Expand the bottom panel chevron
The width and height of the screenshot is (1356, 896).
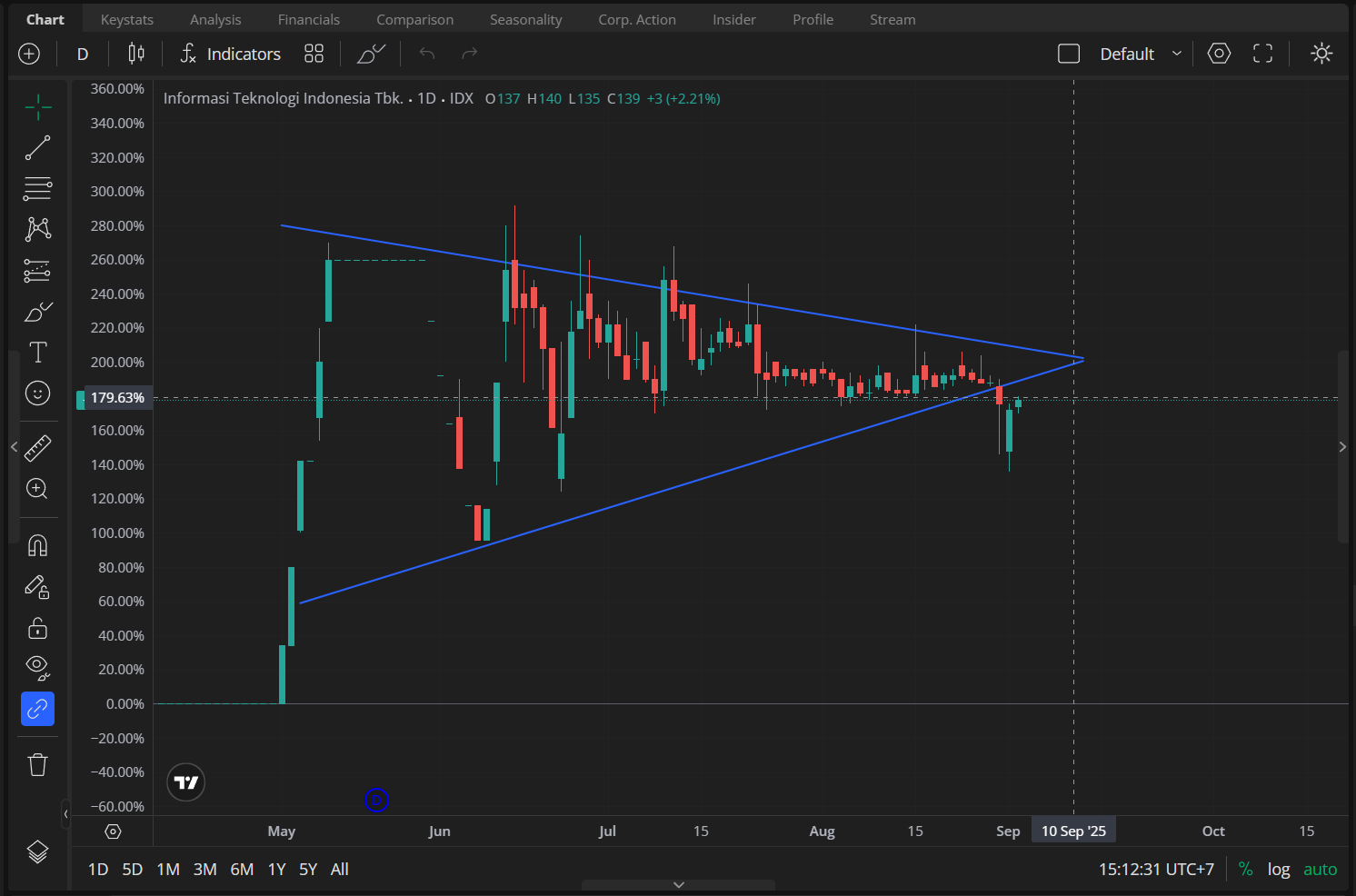[x=678, y=884]
